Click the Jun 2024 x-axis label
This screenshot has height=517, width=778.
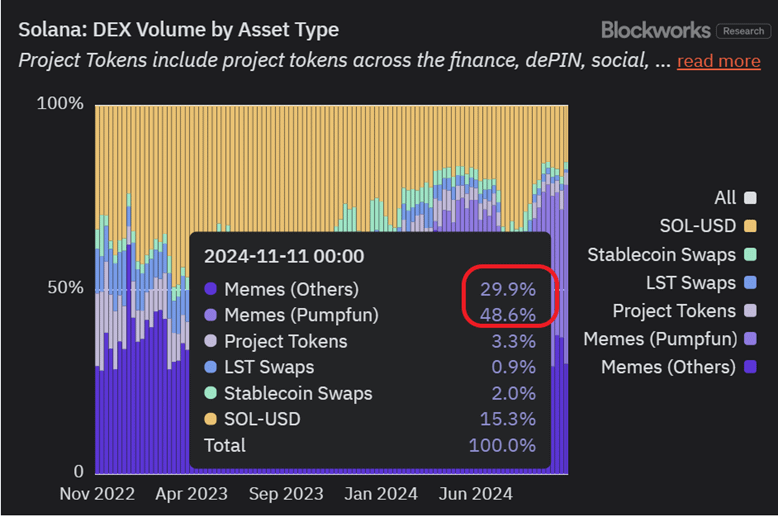478,494
